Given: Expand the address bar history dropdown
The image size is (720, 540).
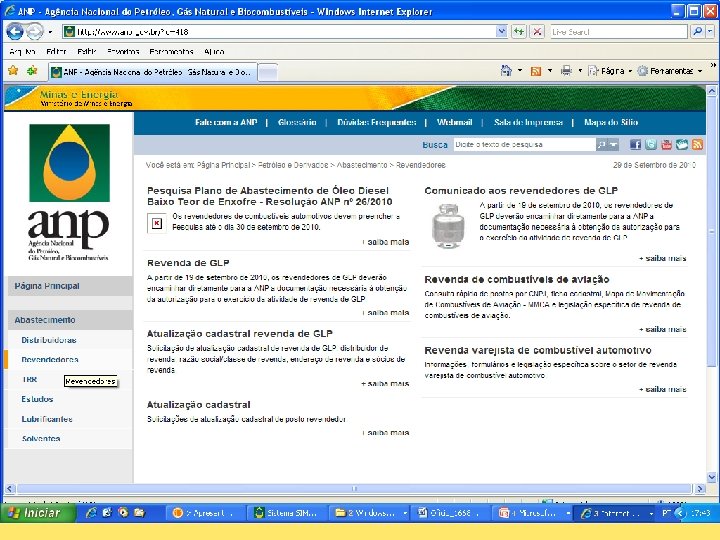Looking at the screenshot, I should coord(502,32).
